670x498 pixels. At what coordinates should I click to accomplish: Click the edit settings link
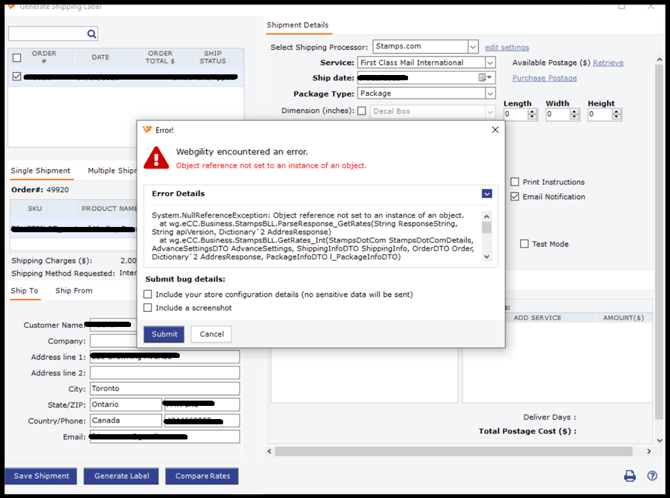pos(507,47)
